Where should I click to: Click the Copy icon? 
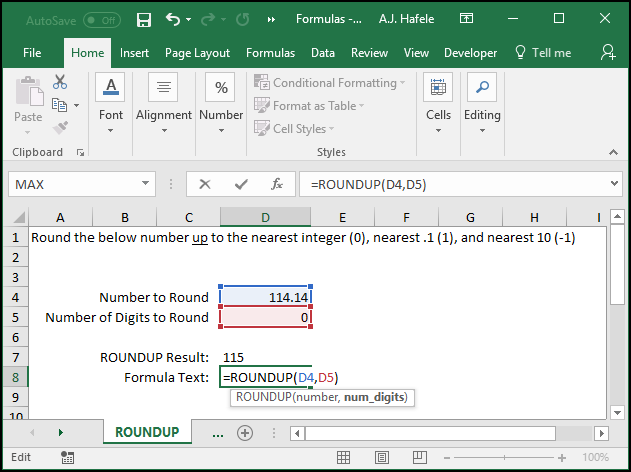(60, 105)
